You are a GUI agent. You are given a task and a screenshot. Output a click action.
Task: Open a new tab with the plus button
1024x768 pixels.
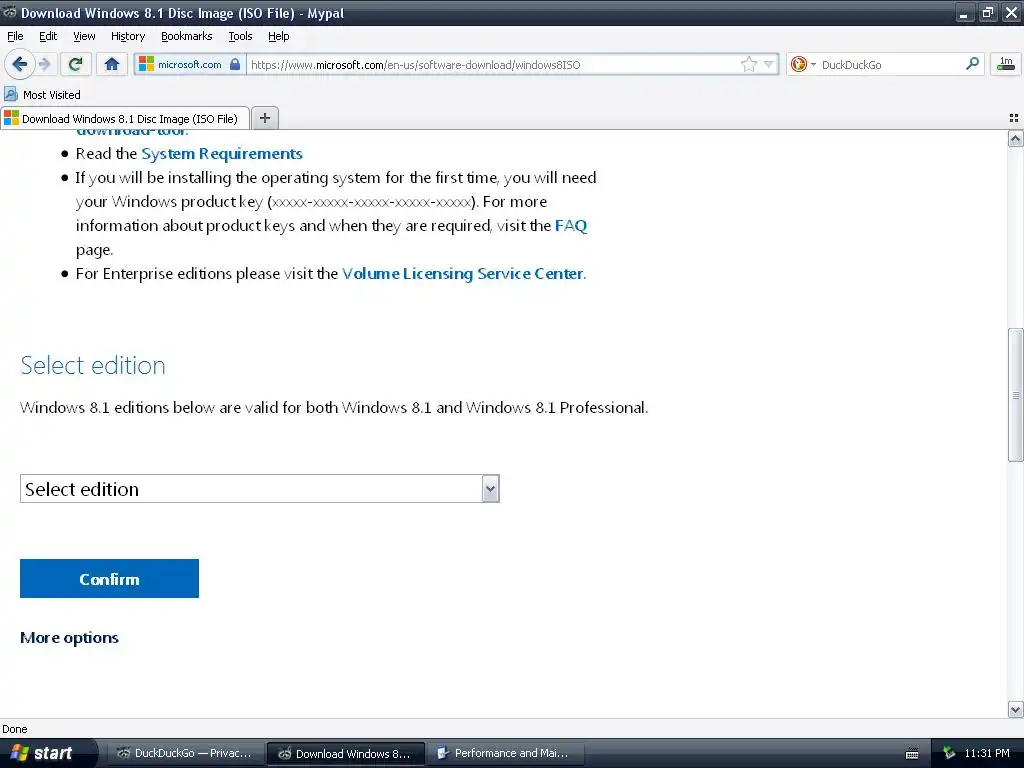click(264, 118)
